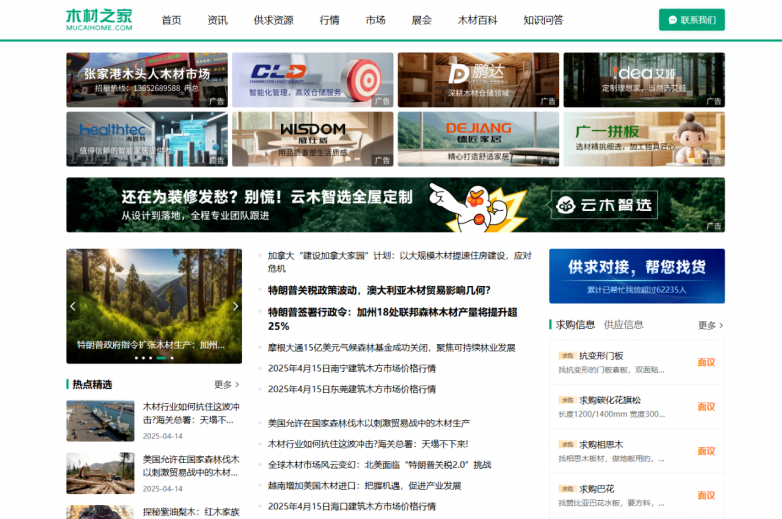Open the 木材百科 navigation menu
The width and height of the screenshot is (782, 519).
[x=477, y=20]
